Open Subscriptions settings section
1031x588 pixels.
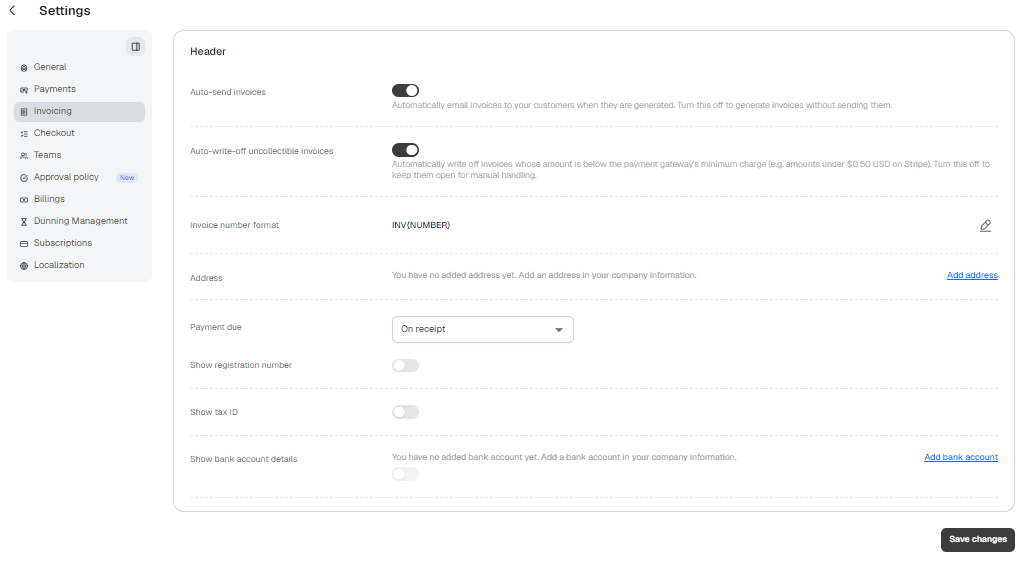[79, 243]
